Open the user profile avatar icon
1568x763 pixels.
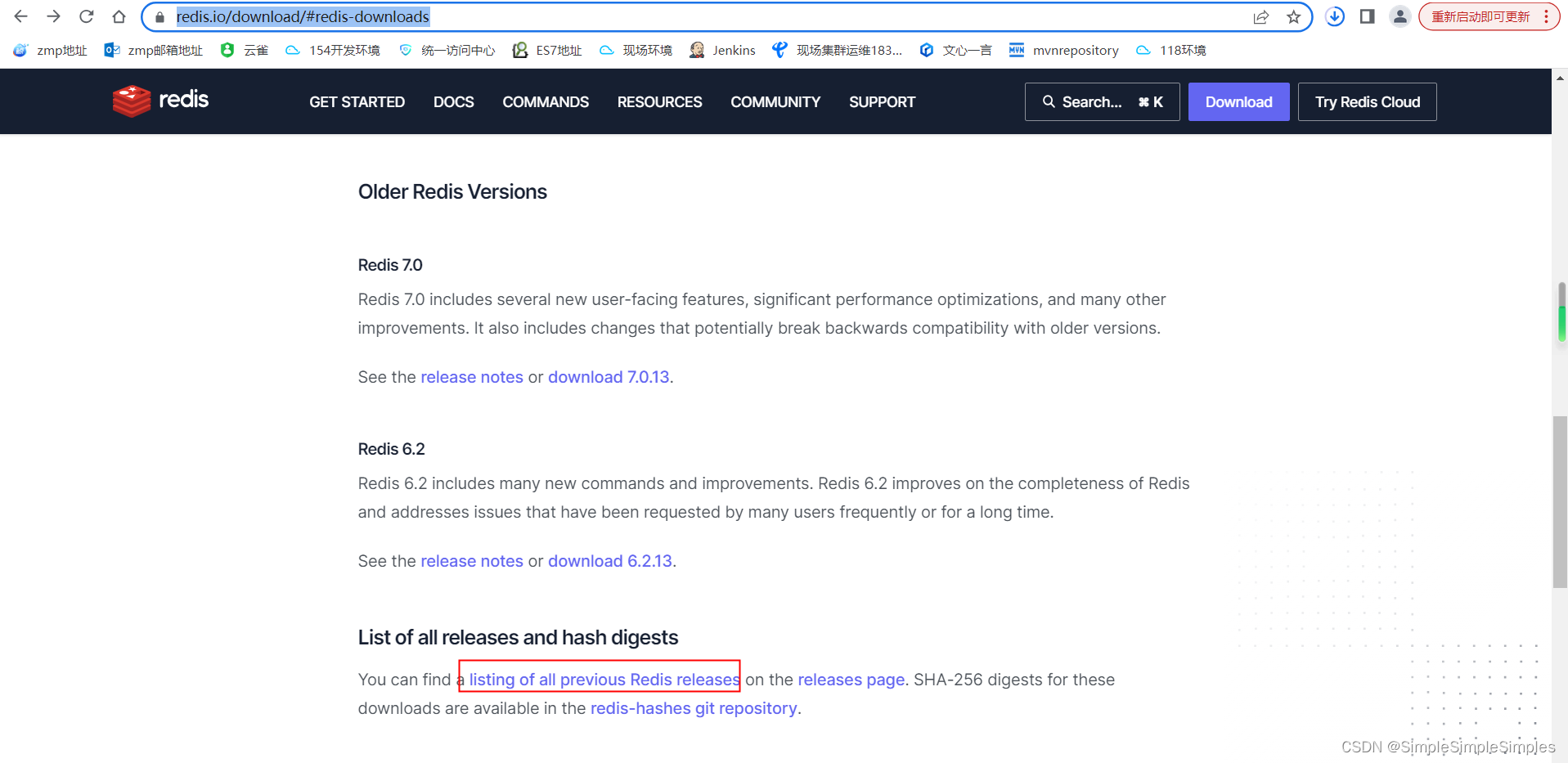point(1400,16)
